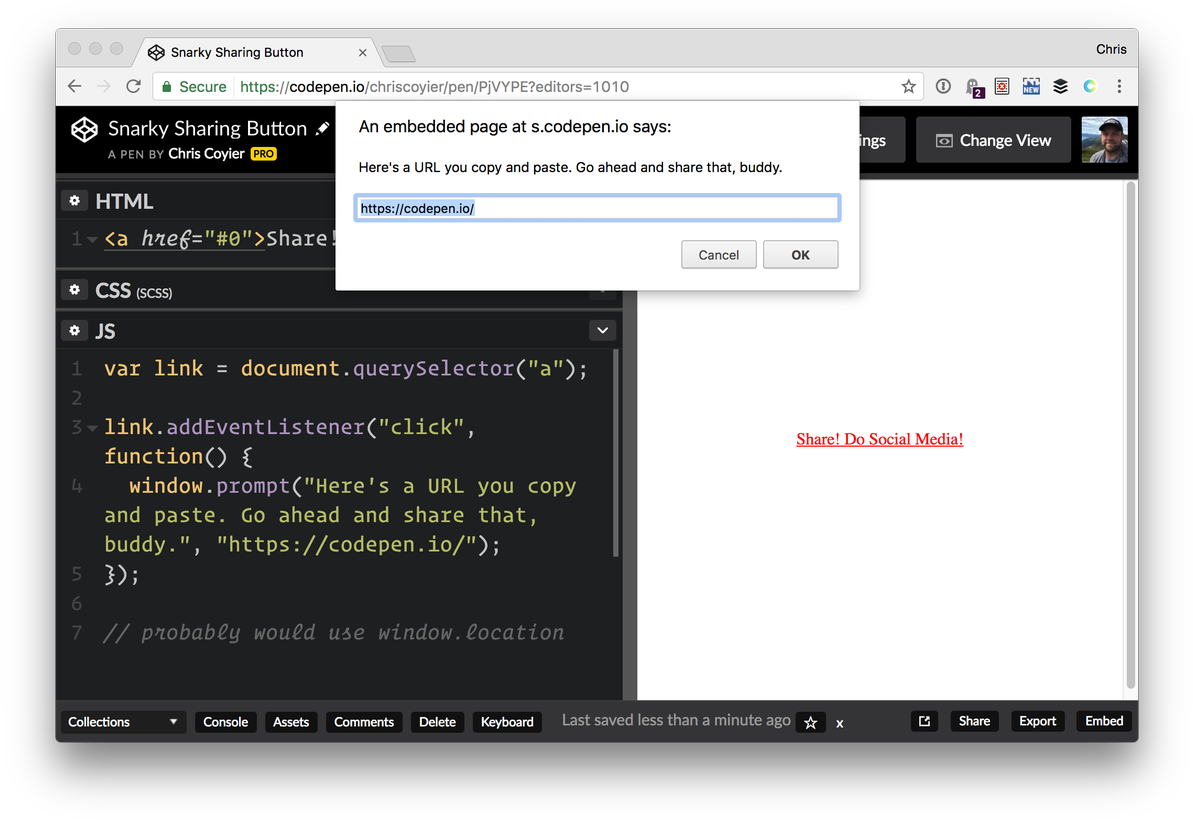
Task: Love the pen with the footer star icon
Action: 810,723
